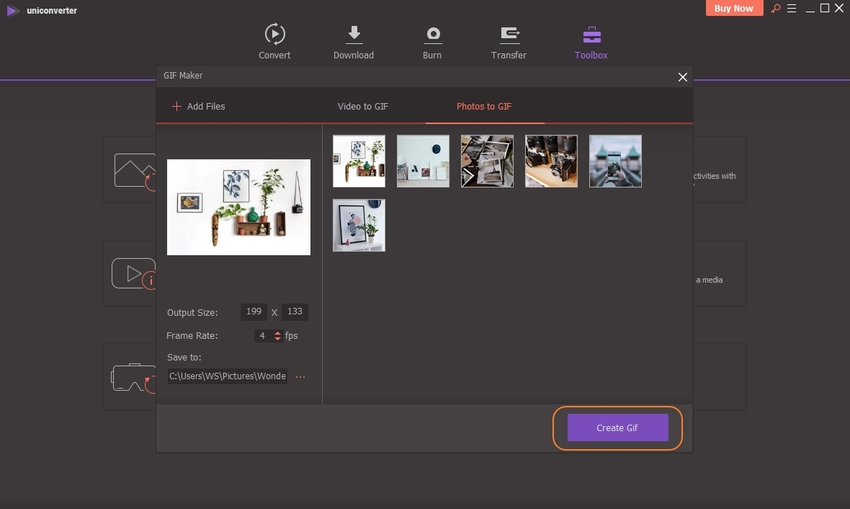Open the Download section

coord(353,42)
